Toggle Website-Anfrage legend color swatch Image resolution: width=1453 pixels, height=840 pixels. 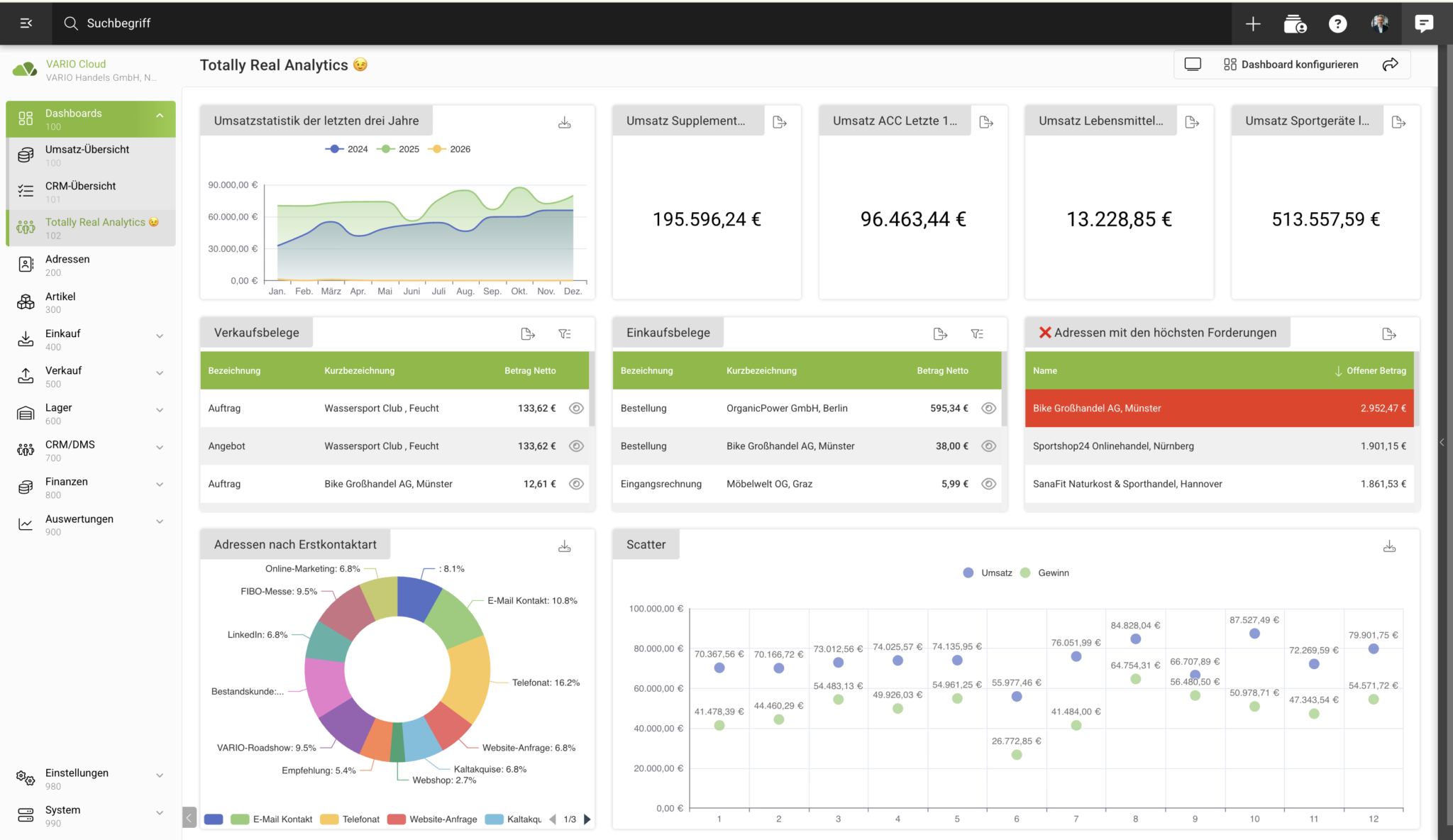397,819
